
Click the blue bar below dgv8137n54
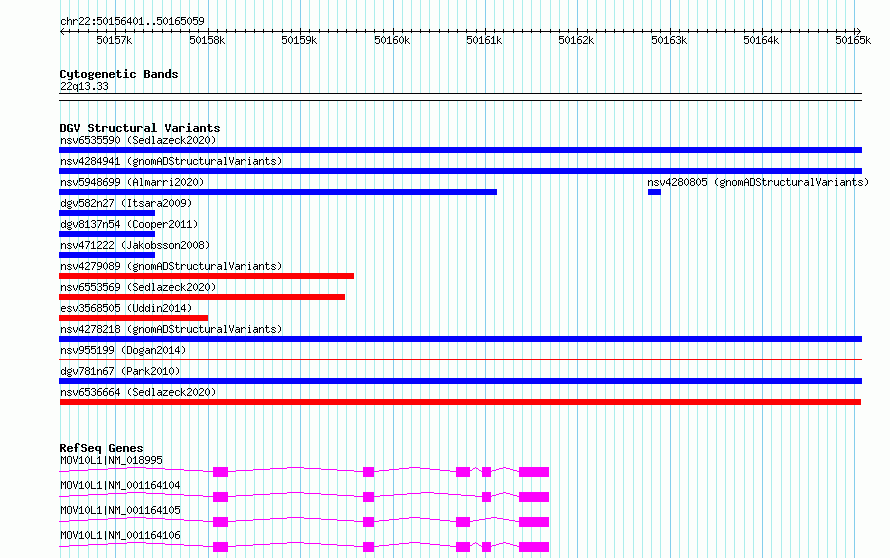(107, 234)
